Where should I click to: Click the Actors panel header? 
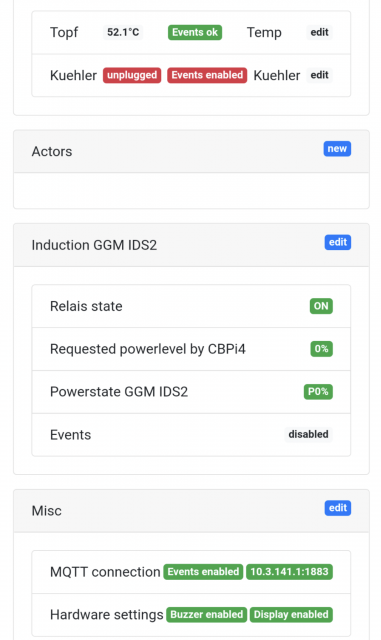[191, 151]
